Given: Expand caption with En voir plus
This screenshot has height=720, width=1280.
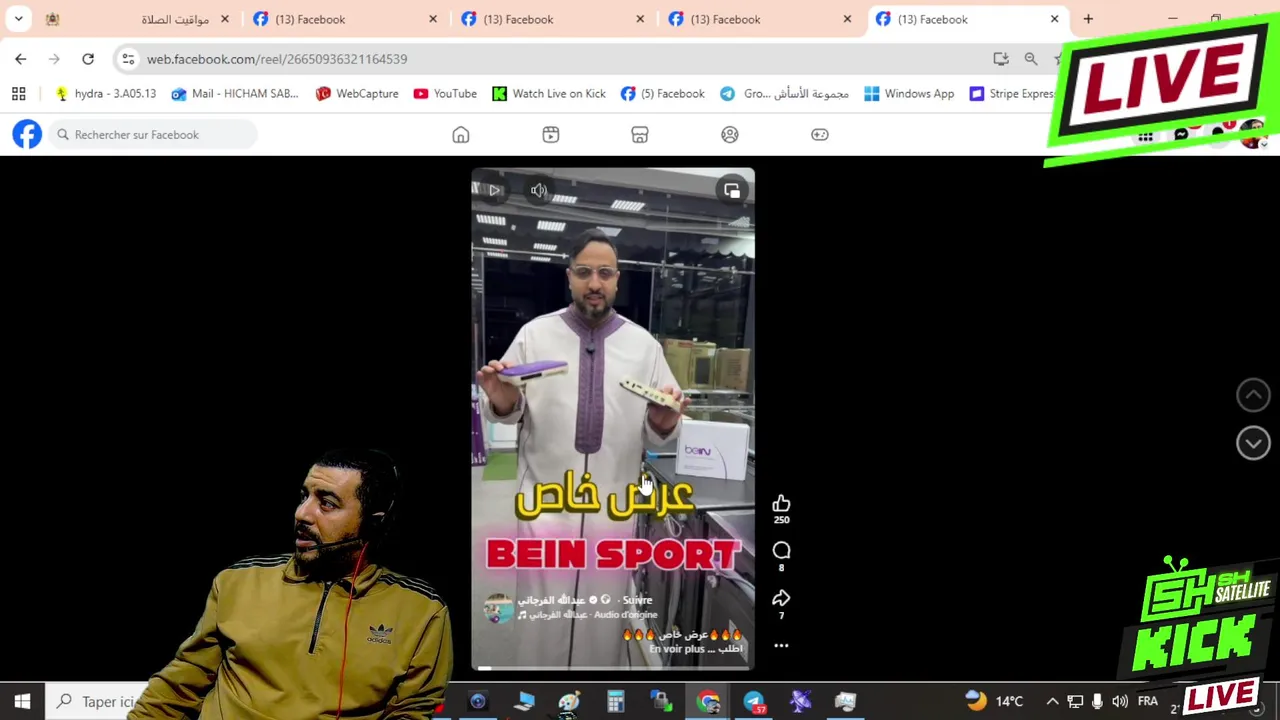Looking at the screenshot, I should (678, 649).
